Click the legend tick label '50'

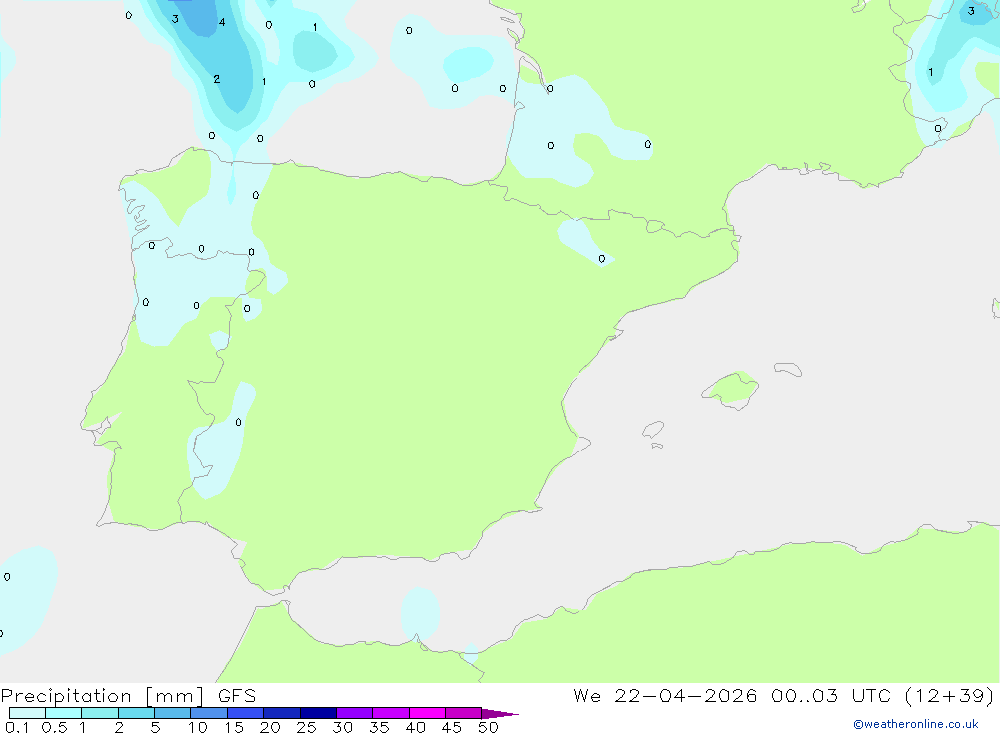click(x=489, y=727)
